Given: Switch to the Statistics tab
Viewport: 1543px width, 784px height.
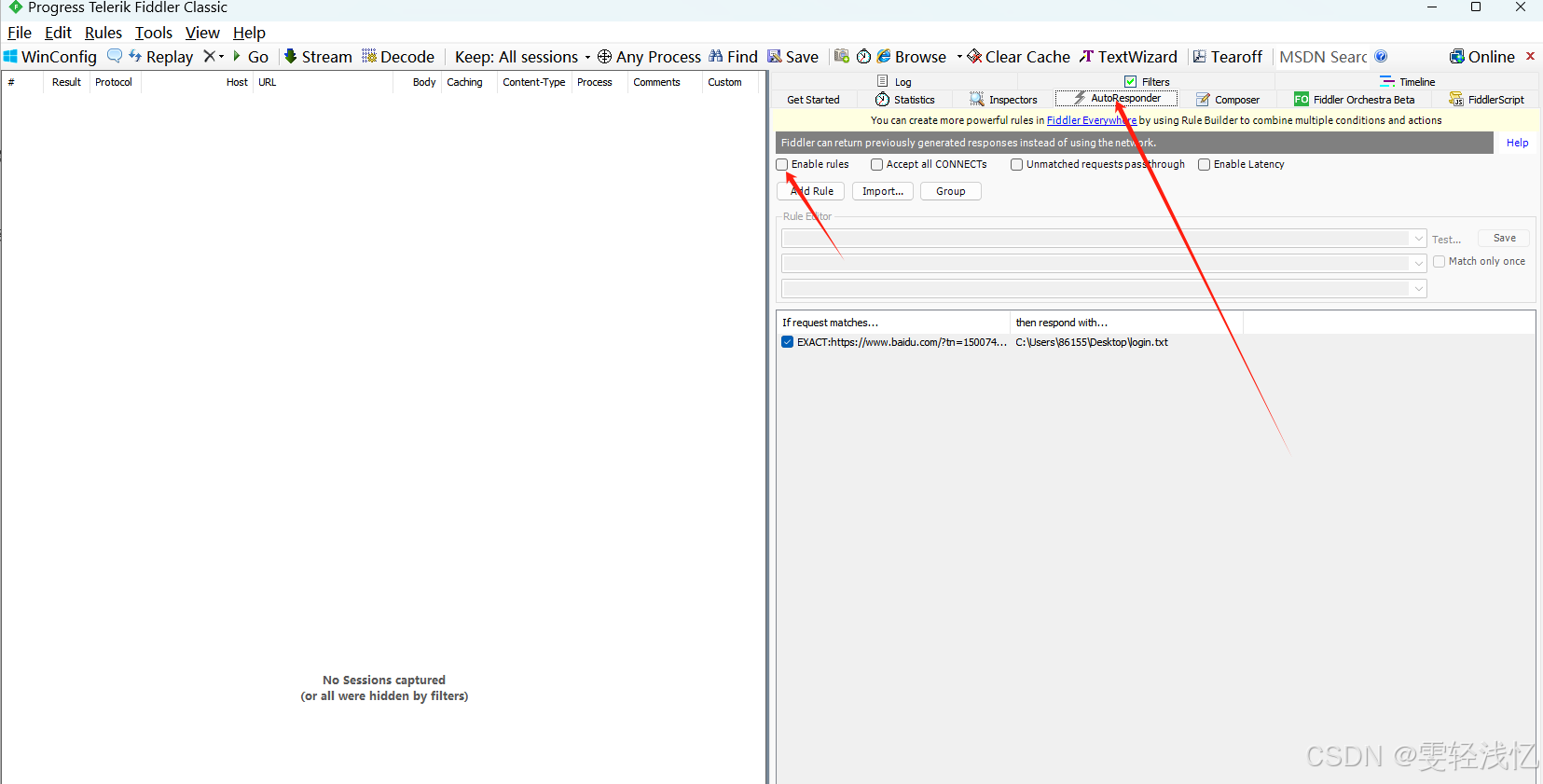Looking at the screenshot, I should [905, 100].
